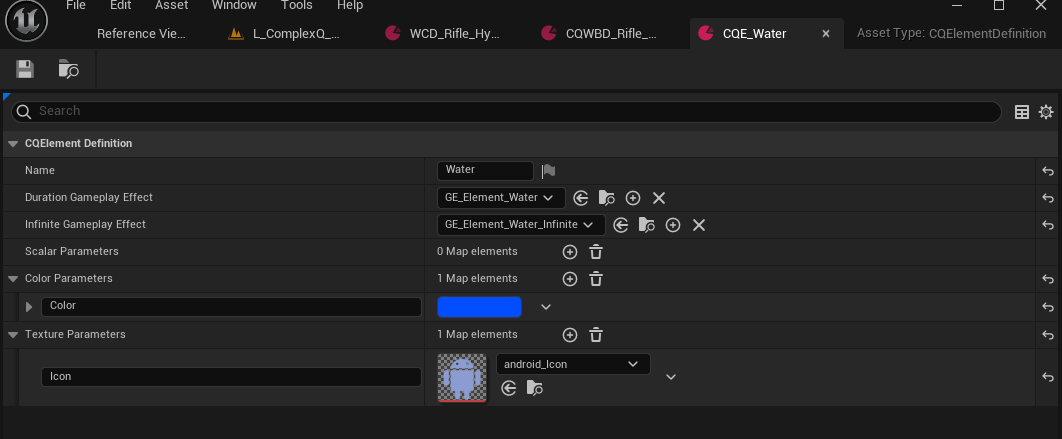
Task: Click the Scalar Parameters property label
Action: [72, 251]
